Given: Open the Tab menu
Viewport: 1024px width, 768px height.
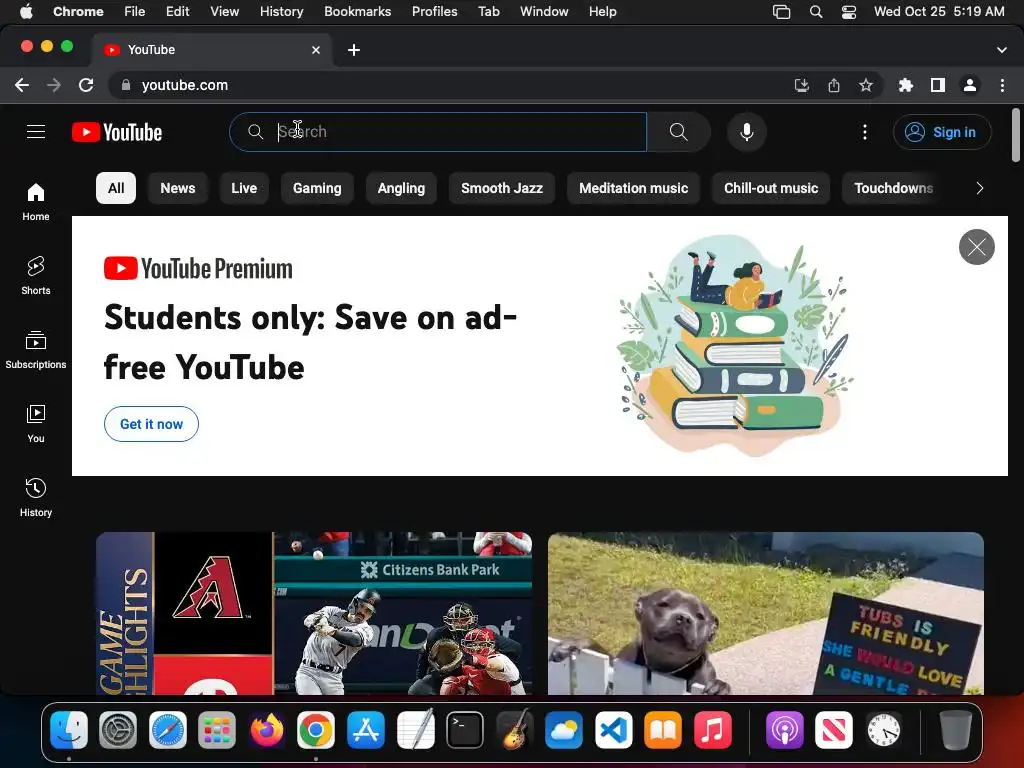Looking at the screenshot, I should point(488,12).
